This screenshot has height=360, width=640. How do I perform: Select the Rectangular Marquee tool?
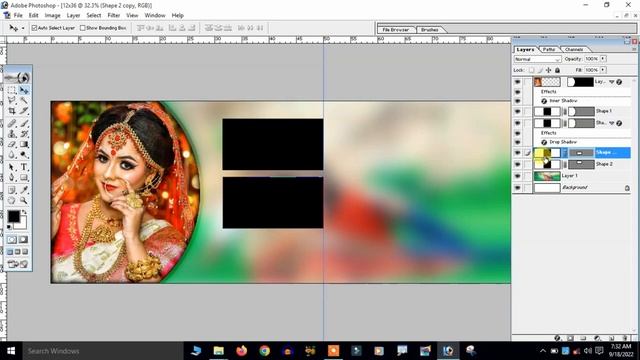pos(12,90)
